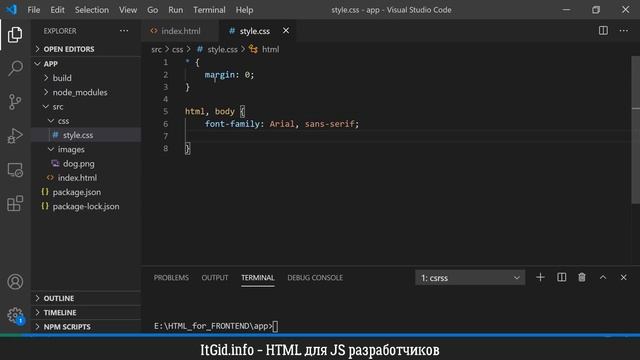Expand the Timeline section

coord(86,313)
